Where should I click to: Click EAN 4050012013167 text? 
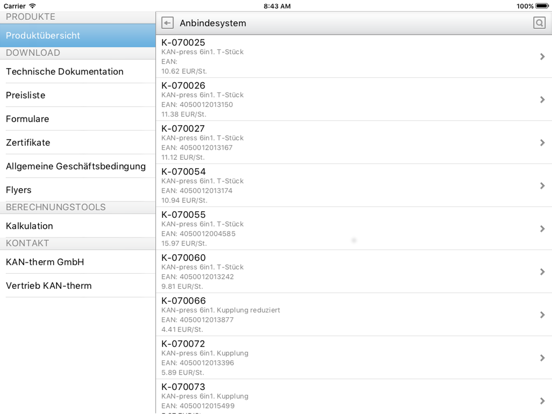tap(197, 148)
